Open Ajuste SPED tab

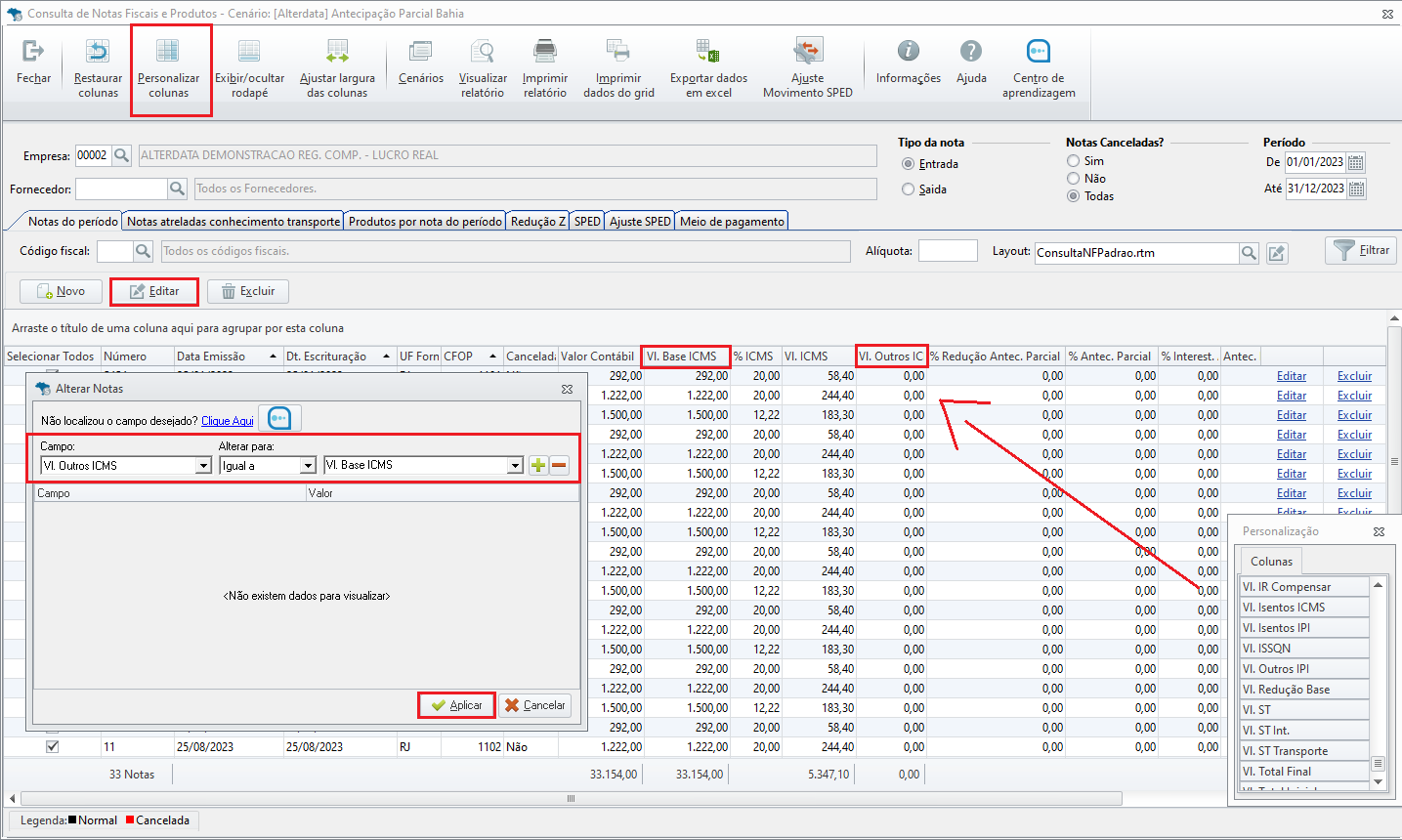coord(640,222)
